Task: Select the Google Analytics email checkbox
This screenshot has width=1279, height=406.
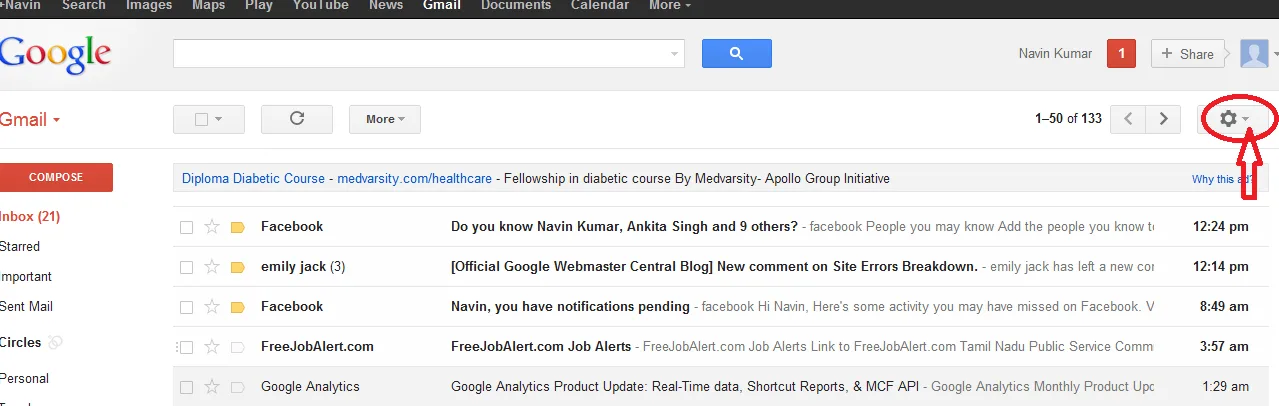Action: tap(186, 387)
